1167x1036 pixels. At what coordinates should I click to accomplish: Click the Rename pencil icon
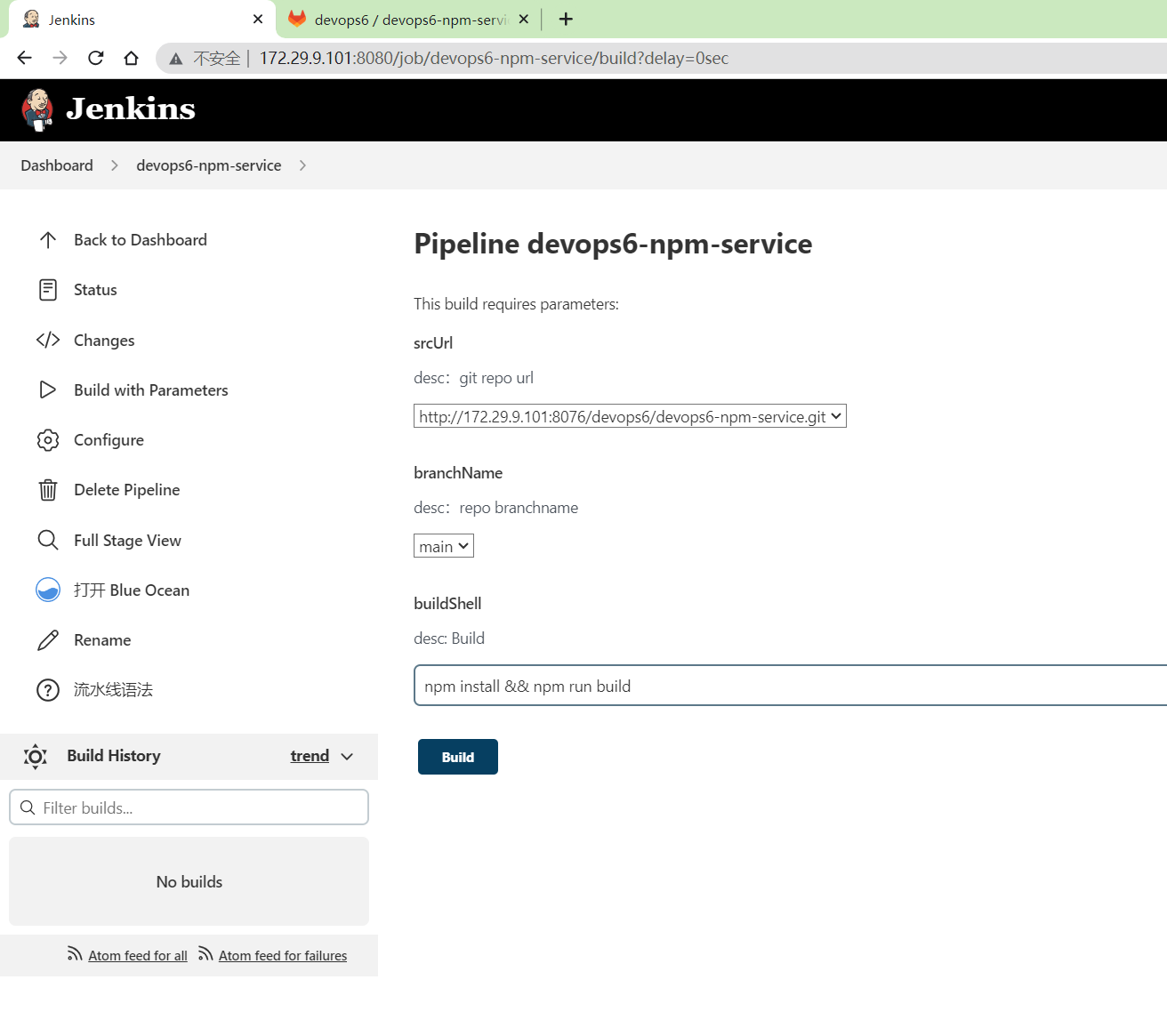48,640
